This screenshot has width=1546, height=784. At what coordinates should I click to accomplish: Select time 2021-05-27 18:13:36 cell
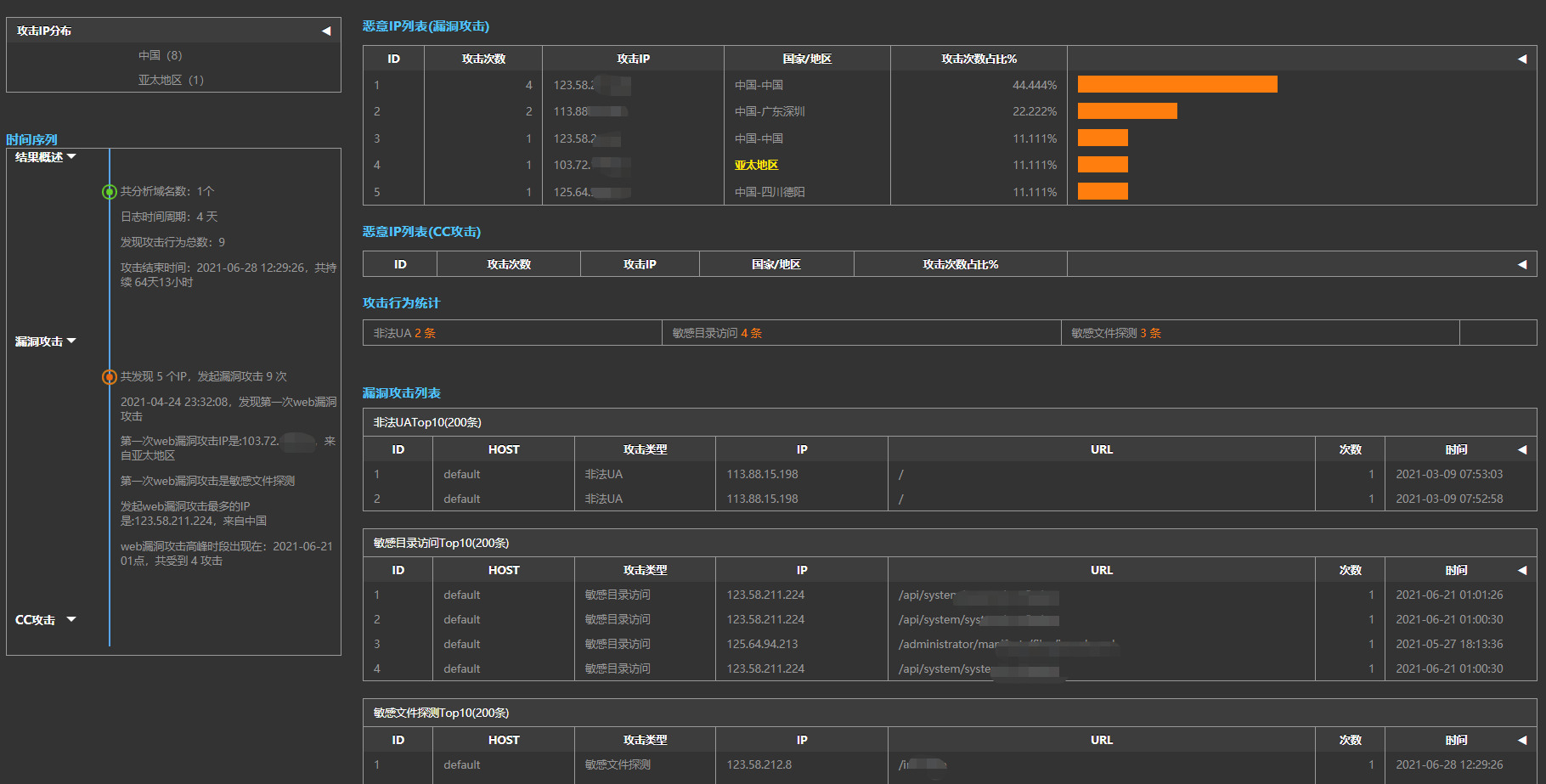[1449, 644]
